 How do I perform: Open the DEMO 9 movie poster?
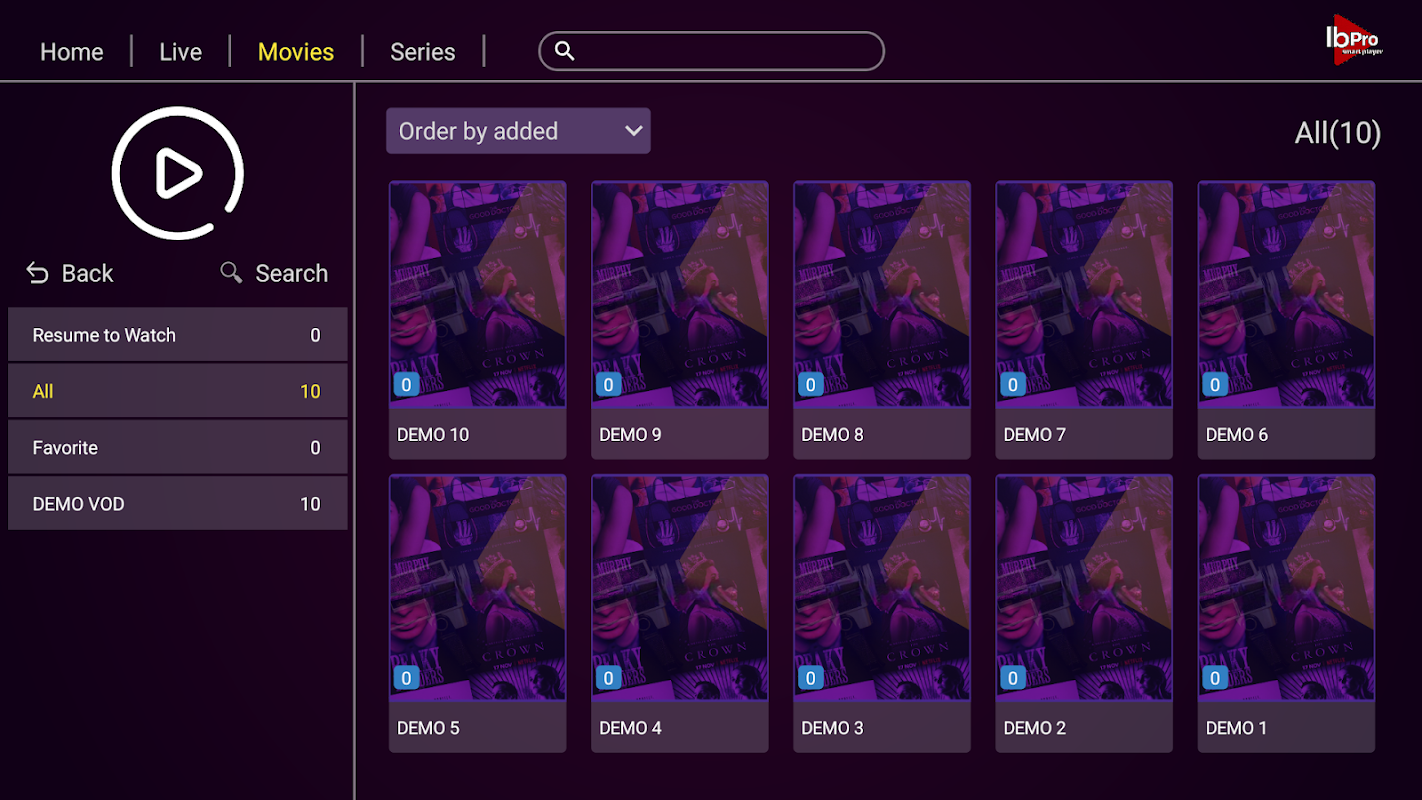(680, 294)
